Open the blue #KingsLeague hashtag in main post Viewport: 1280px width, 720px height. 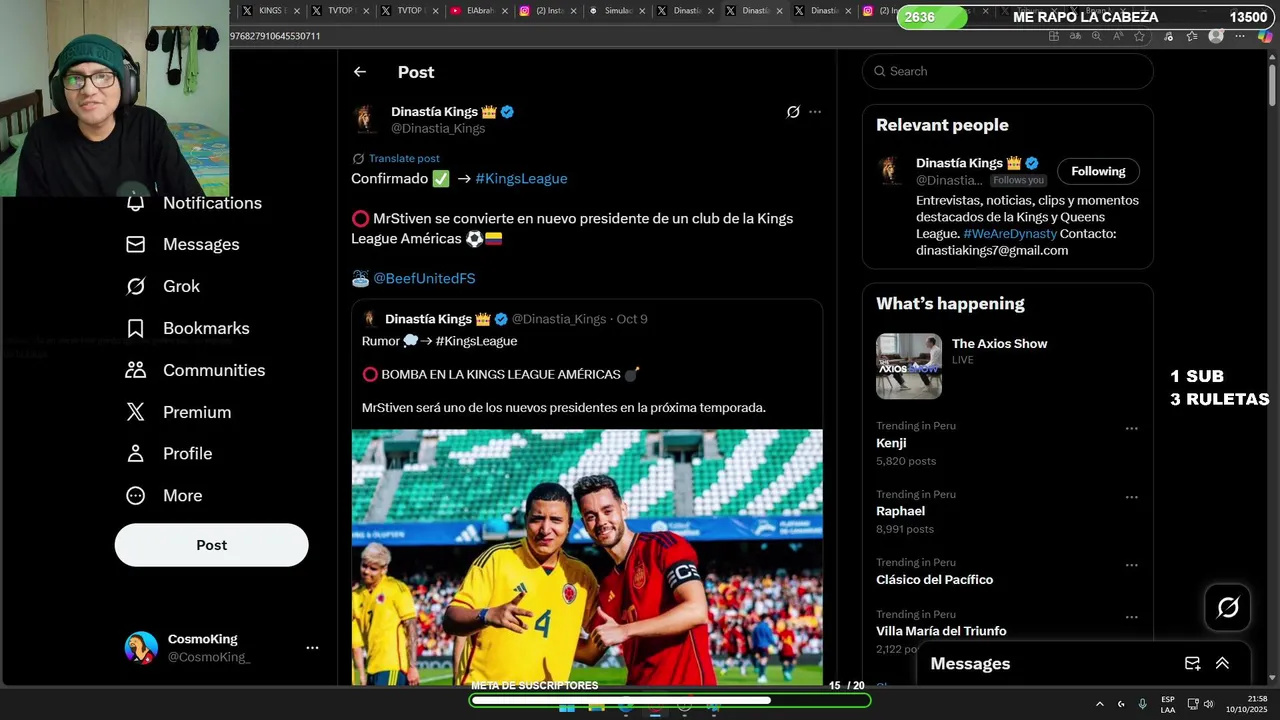click(521, 178)
